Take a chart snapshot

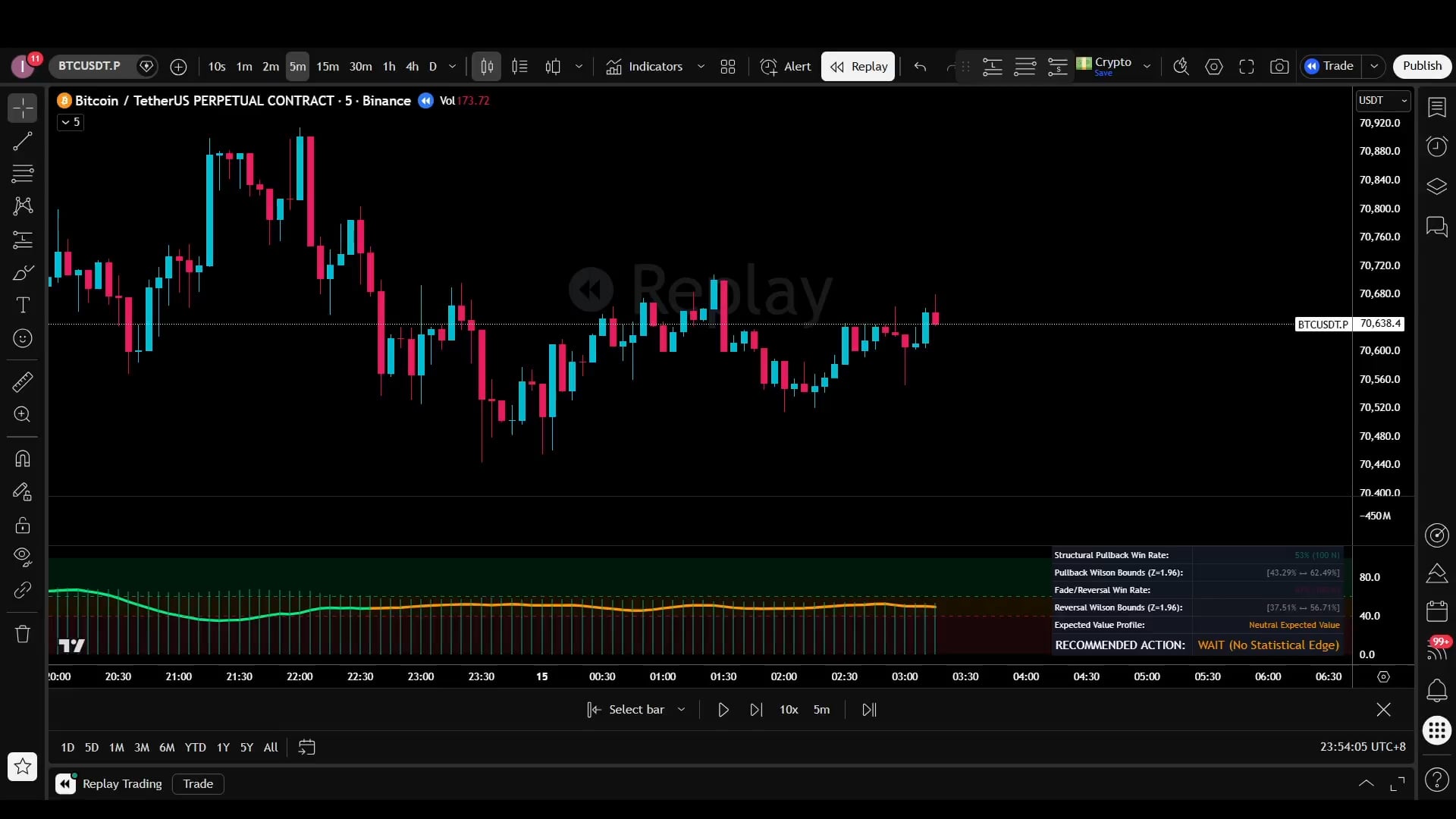tap(1279, 67)
